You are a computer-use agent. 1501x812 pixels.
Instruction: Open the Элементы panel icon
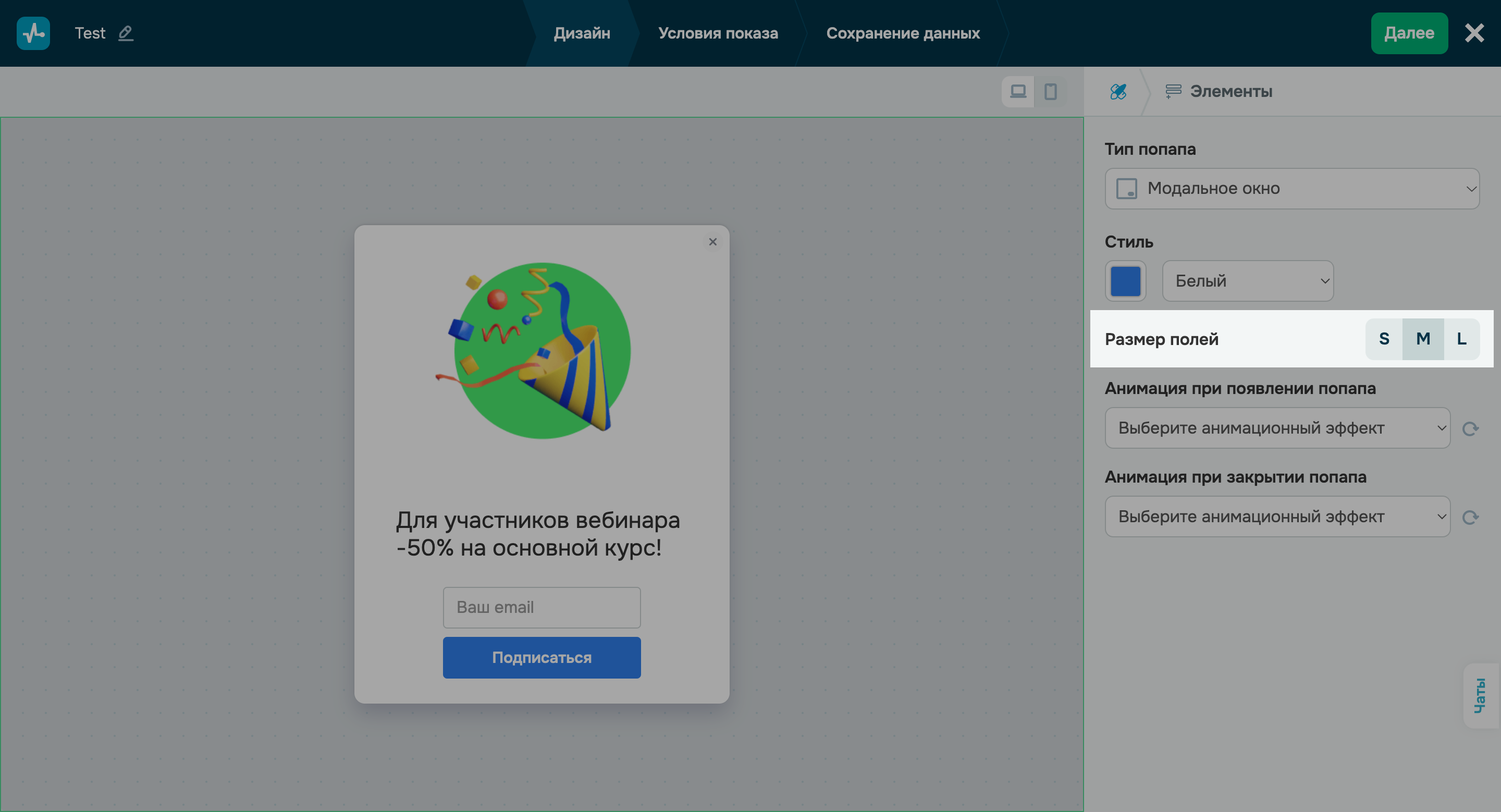coord(1174,91)
